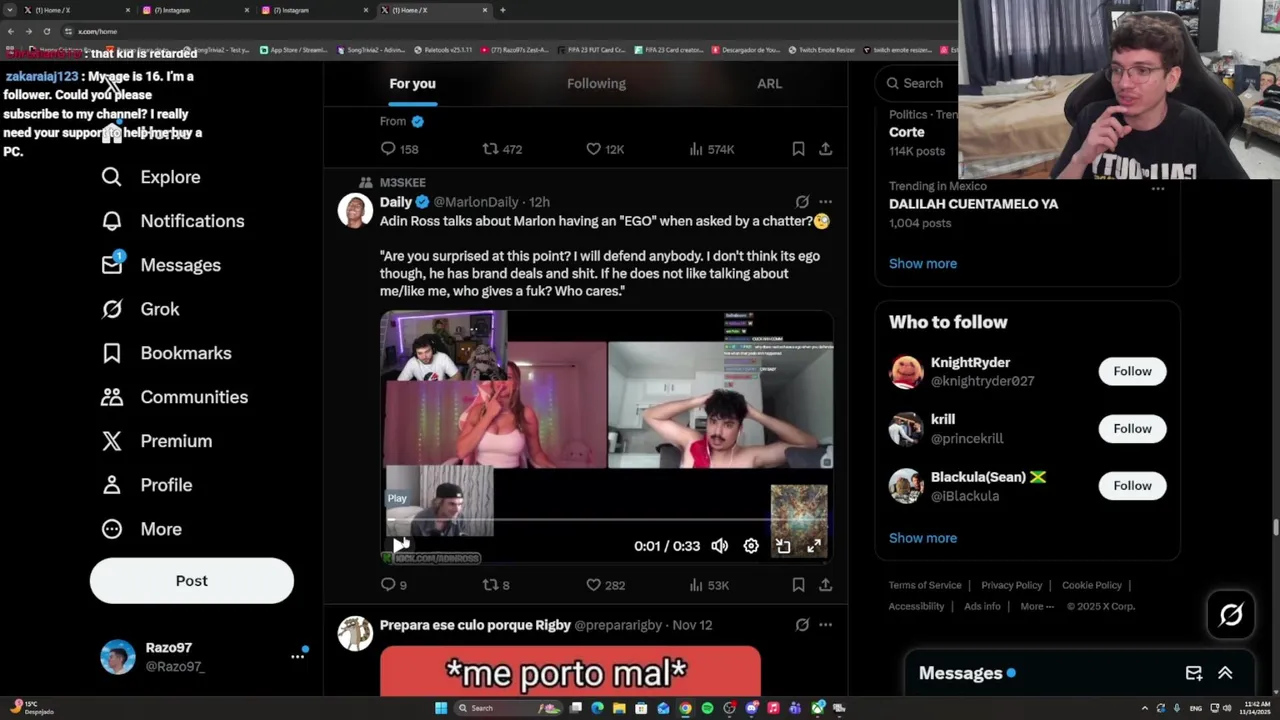Open more options on Daily tweet

coord(825,201)
